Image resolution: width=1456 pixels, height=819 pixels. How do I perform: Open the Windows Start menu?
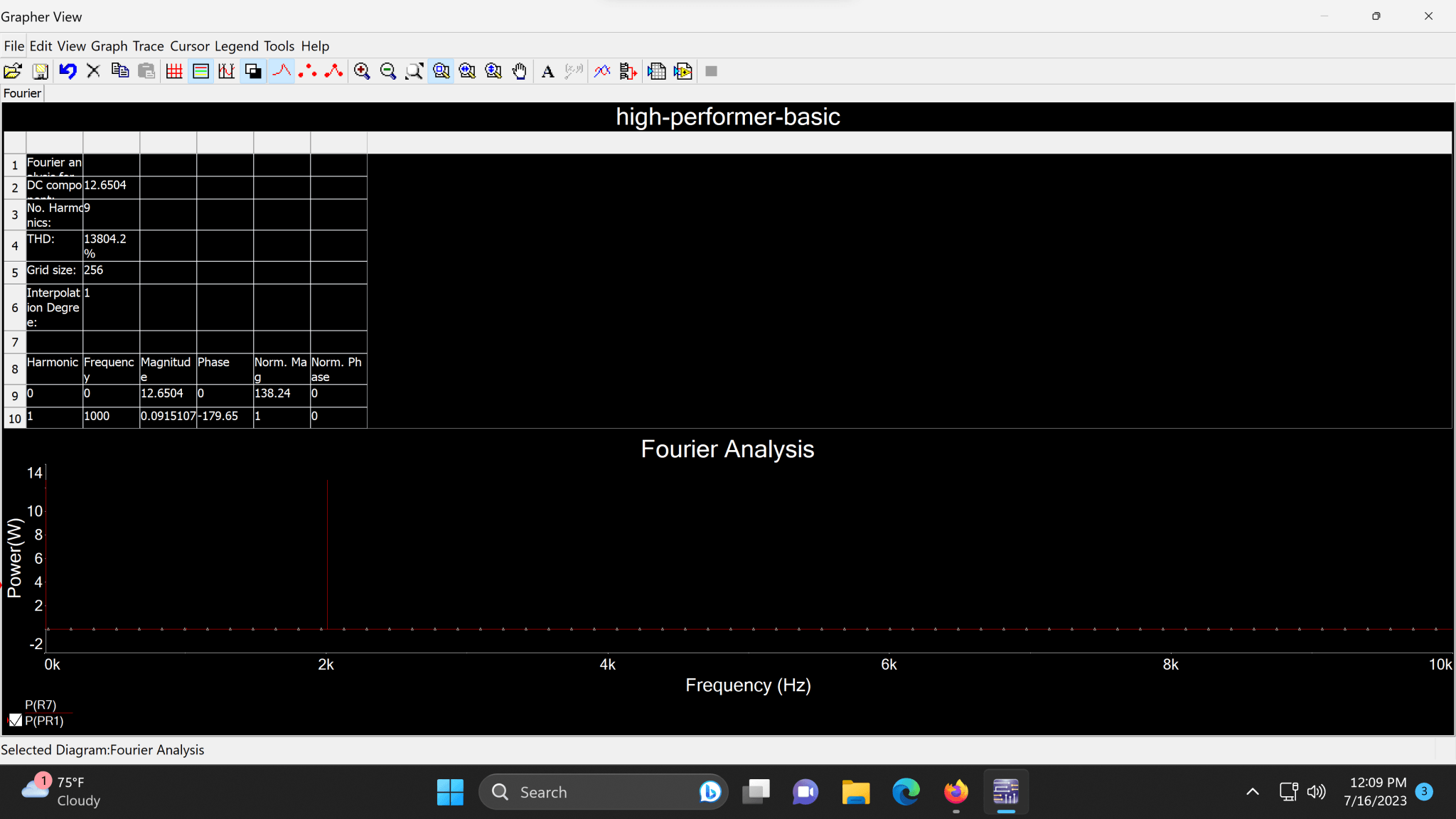[450, 792]
